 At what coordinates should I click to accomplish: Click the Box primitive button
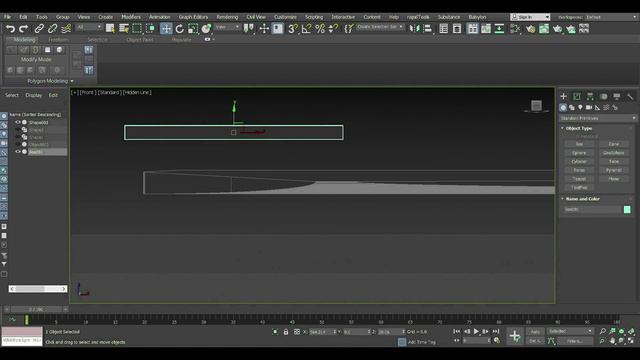point(579,144)
